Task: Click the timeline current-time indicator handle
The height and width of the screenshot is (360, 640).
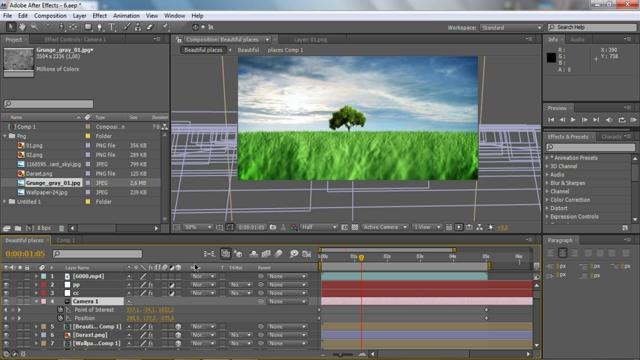Action: (x=361, y=258)
